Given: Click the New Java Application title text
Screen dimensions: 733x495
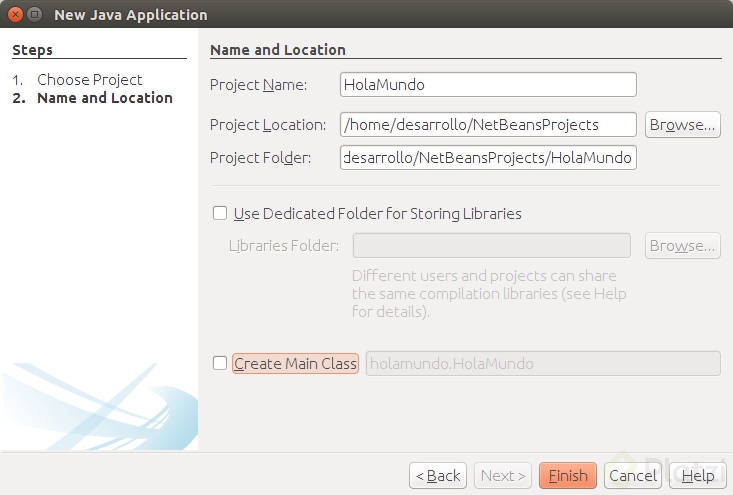Looking at the screenshot, I should 131,15.
